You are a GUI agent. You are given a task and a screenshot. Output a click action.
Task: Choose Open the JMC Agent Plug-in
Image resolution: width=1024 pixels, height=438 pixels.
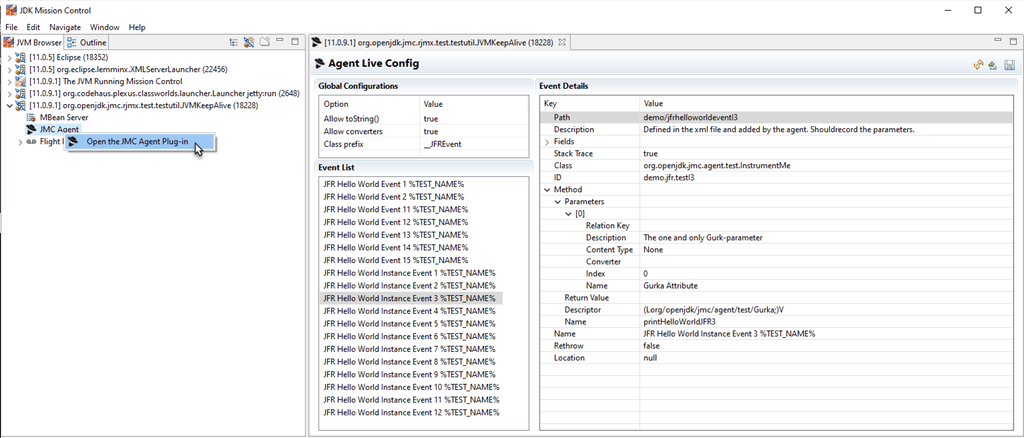(139, 142)
